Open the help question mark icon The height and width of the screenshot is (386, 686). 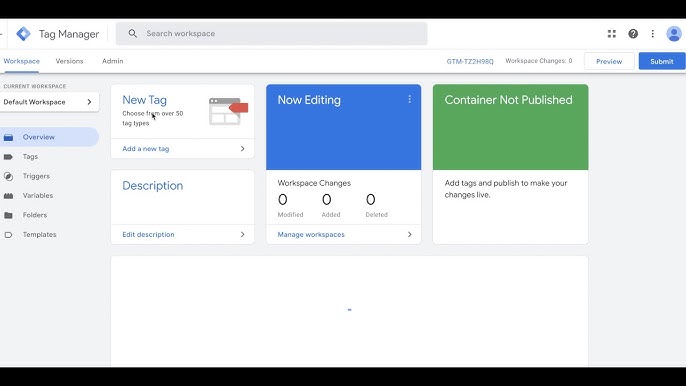(x=633, y=34)
